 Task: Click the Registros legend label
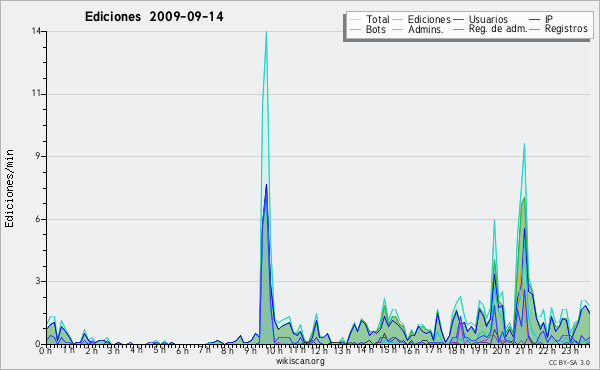point(566,29)
